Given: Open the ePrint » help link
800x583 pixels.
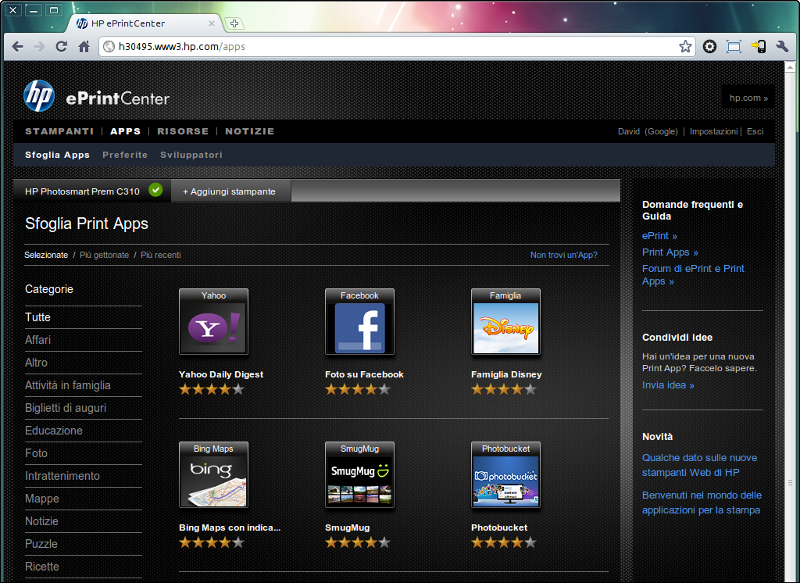Looking at the screenshot, I should (x=660, y=236).
